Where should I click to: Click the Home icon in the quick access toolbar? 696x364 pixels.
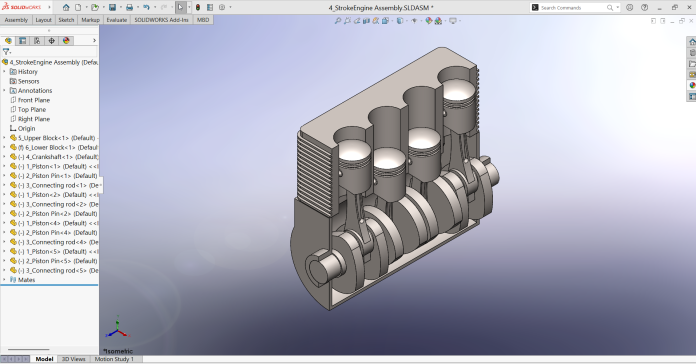(x=66, y=8)
